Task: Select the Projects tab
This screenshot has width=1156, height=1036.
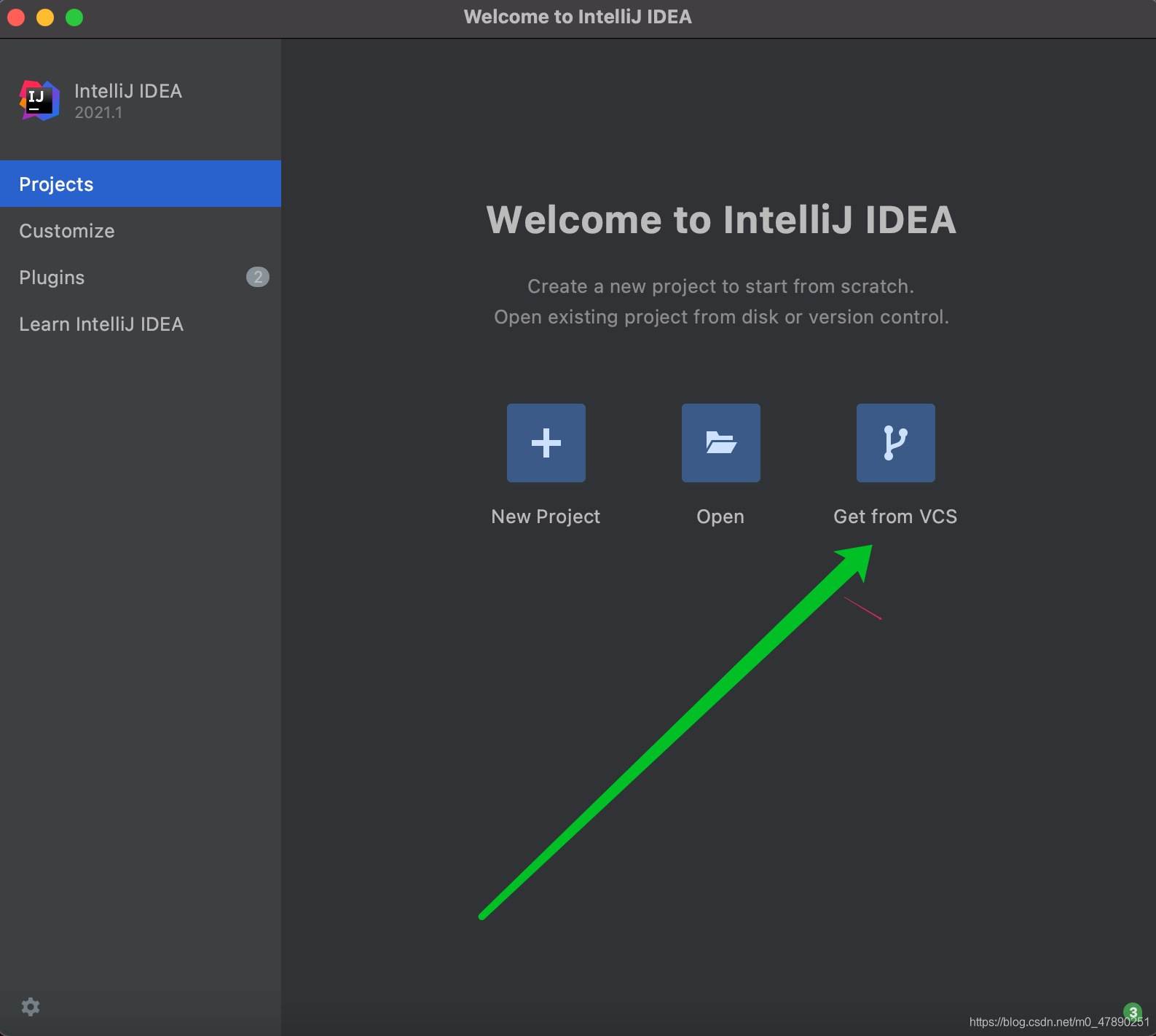Action: coord(141,184)
